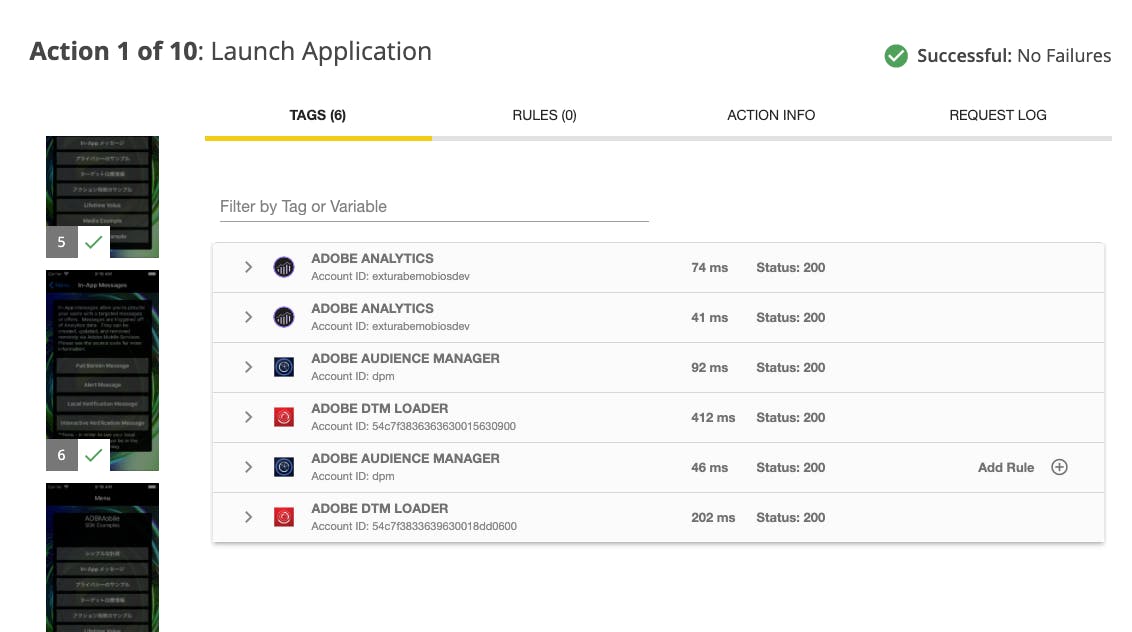Click Status: 200 in the 202 ms row
The height and width of the screenshot is (632, 1132).
pos(791,517)
